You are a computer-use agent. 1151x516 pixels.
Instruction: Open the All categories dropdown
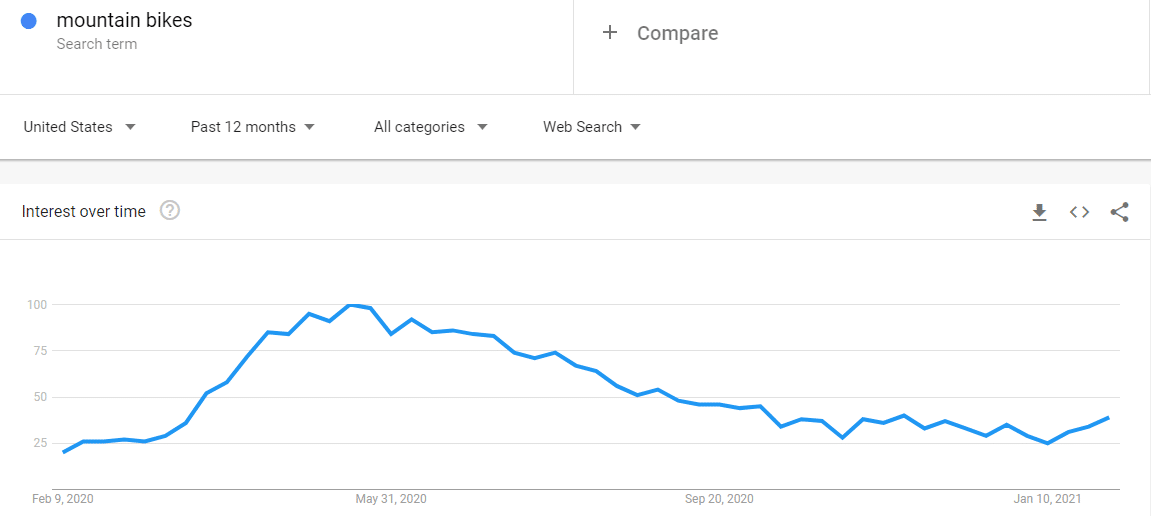point(430,127)
